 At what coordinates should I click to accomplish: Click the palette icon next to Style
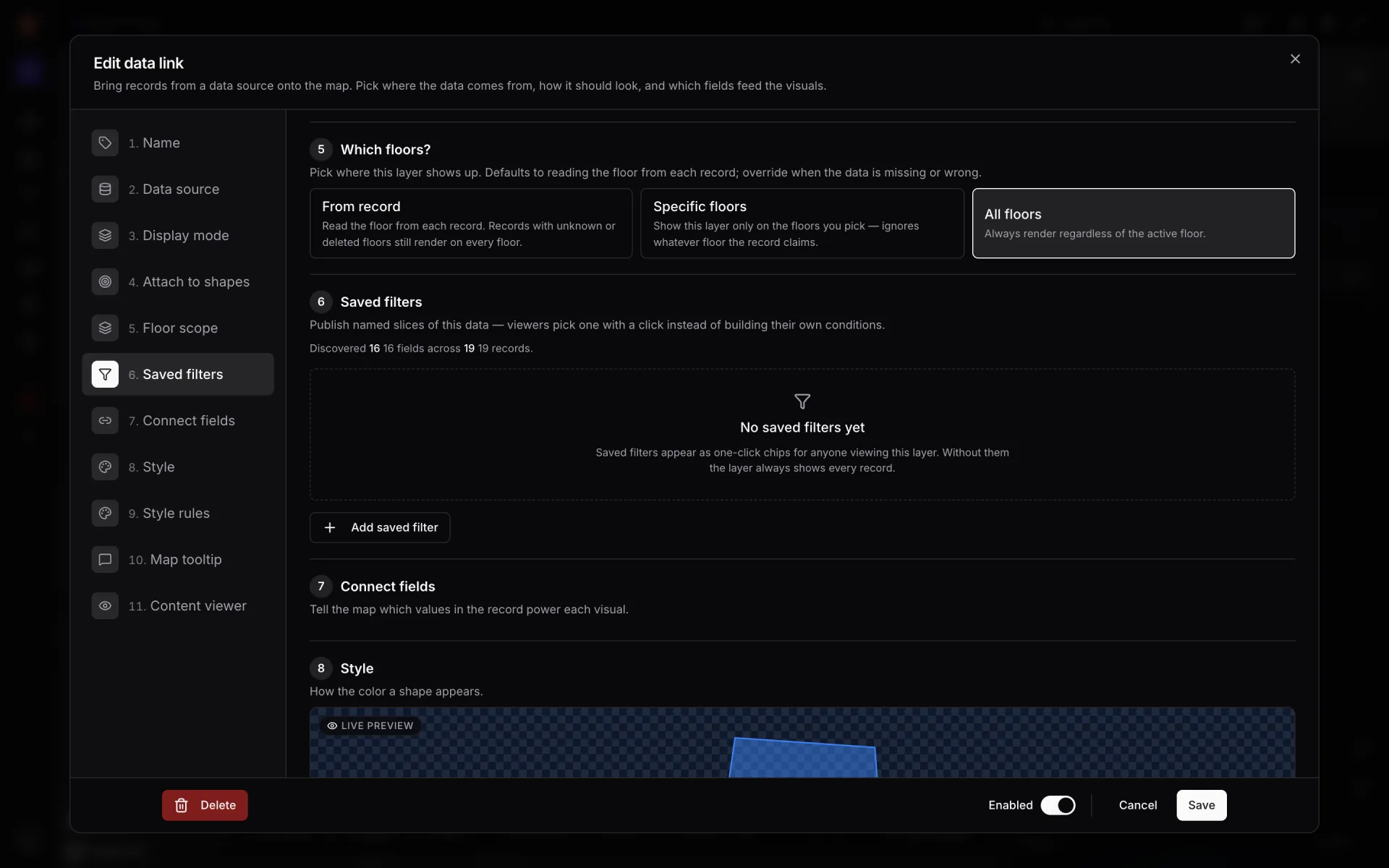coord(105,467)
